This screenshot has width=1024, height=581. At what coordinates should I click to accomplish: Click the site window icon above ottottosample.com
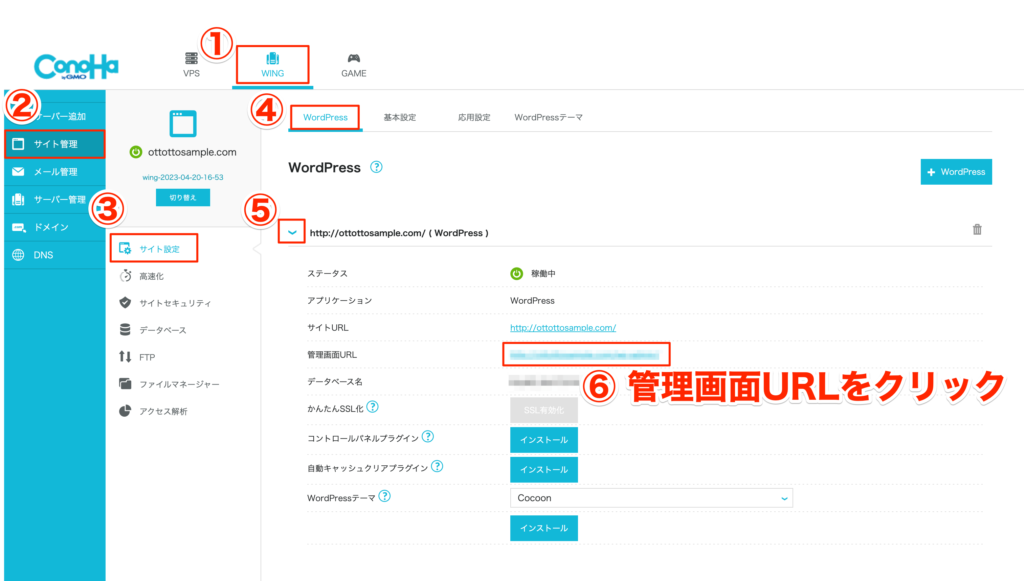tap(183, 123)
